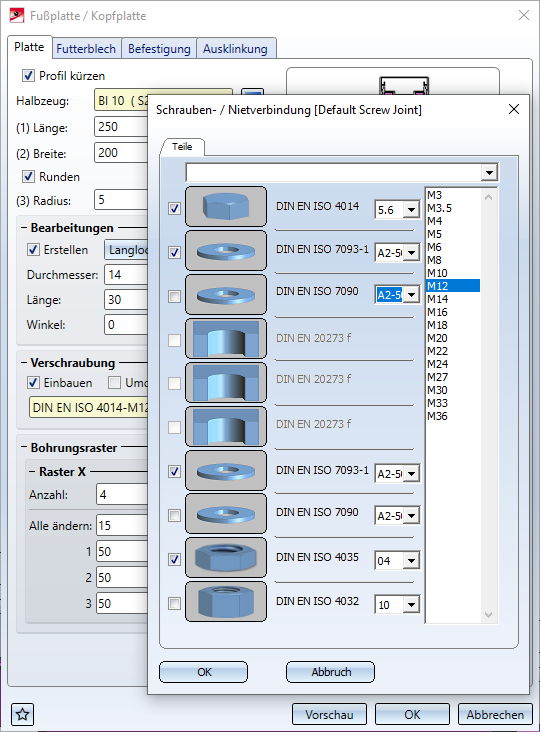The height and width of the screenshot is (732, 540).
Task: Enable the first DIN EN ISO 7090 checkbox
Action: [x=175, y=296]
